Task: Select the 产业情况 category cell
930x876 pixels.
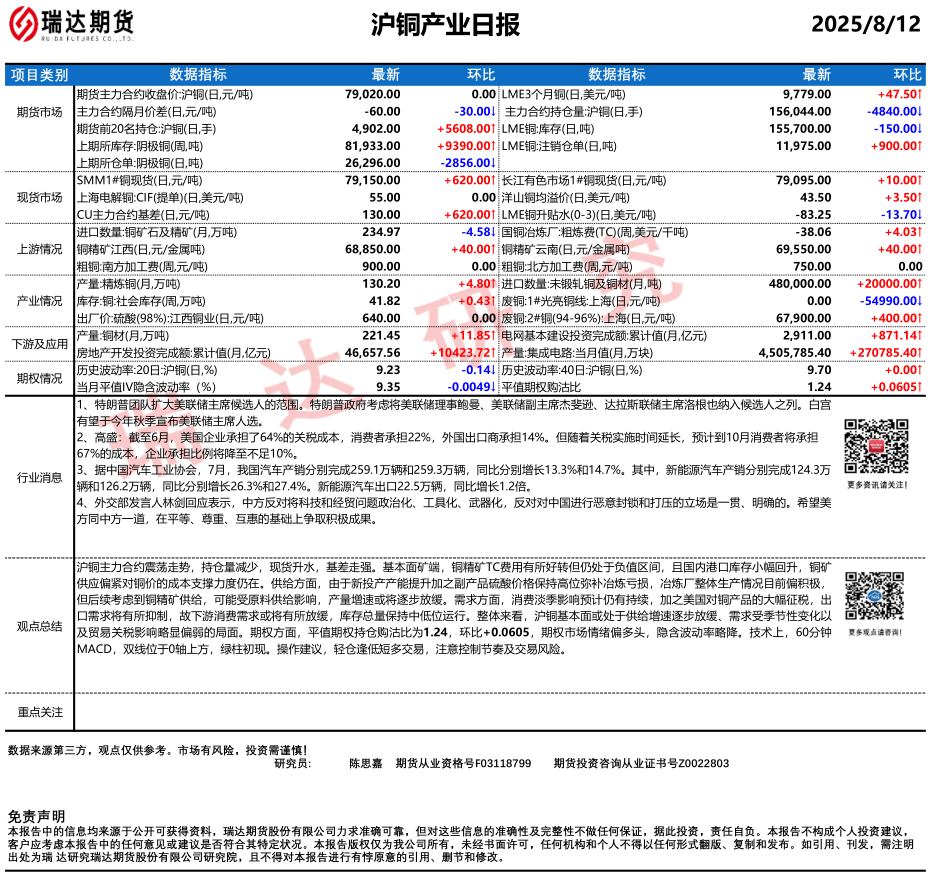Action: 39,301
